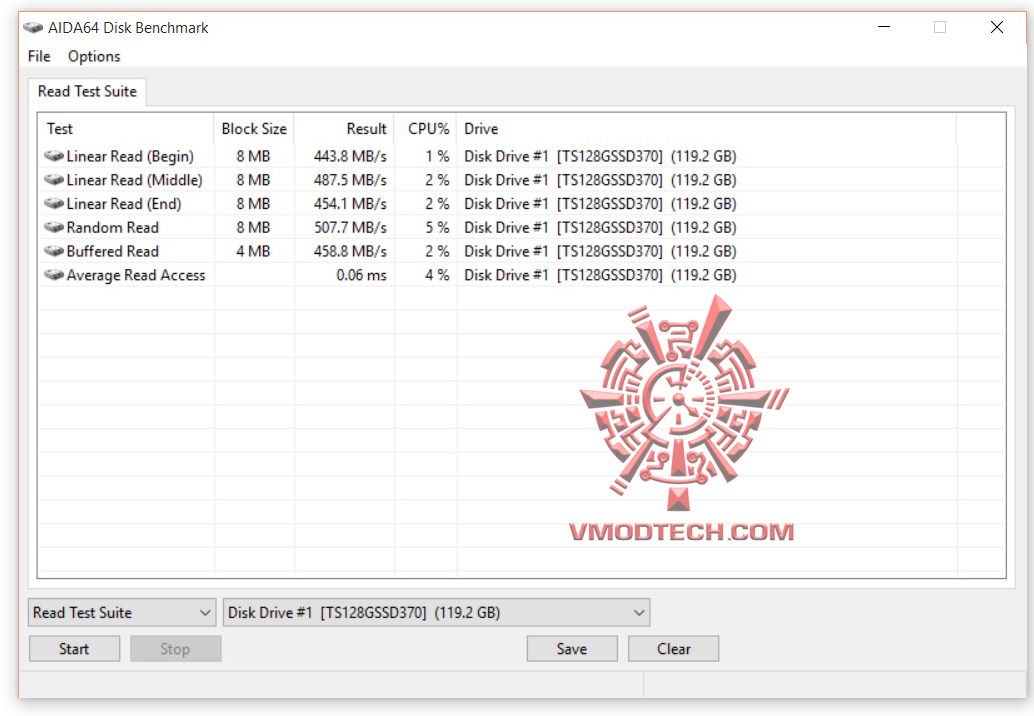1034x716 pixels.
Task: Click the Drive column header
Action: [706, 129]
